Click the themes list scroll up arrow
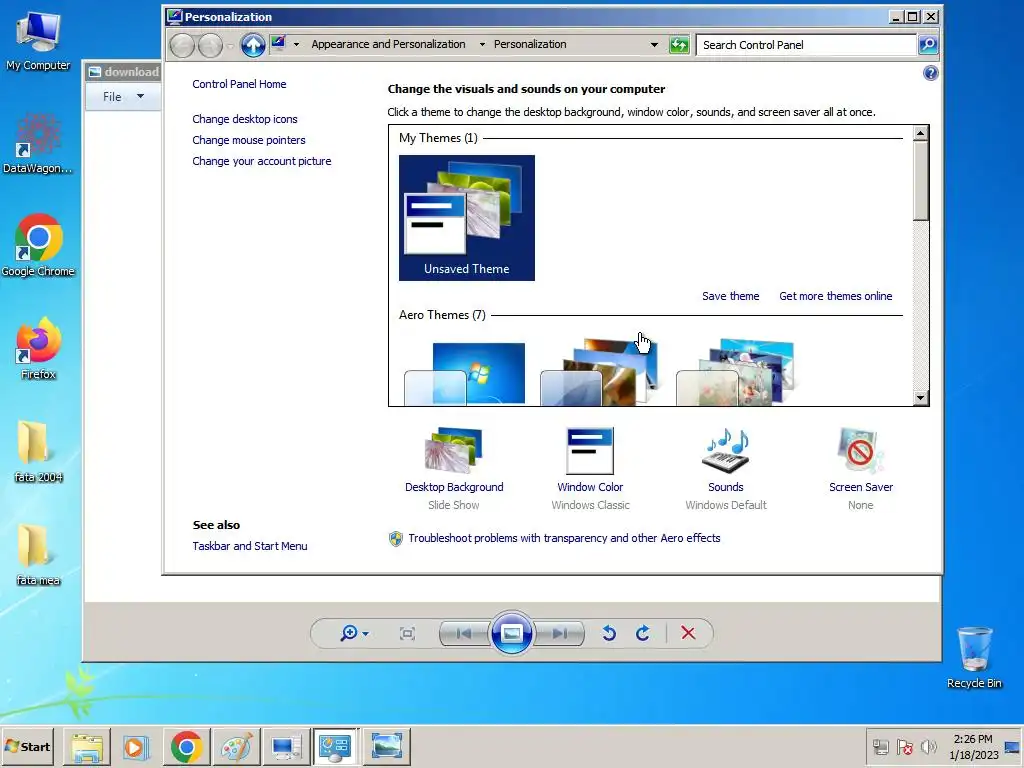Viewport: 1024px width, 768px height. [x=920, y=133]
